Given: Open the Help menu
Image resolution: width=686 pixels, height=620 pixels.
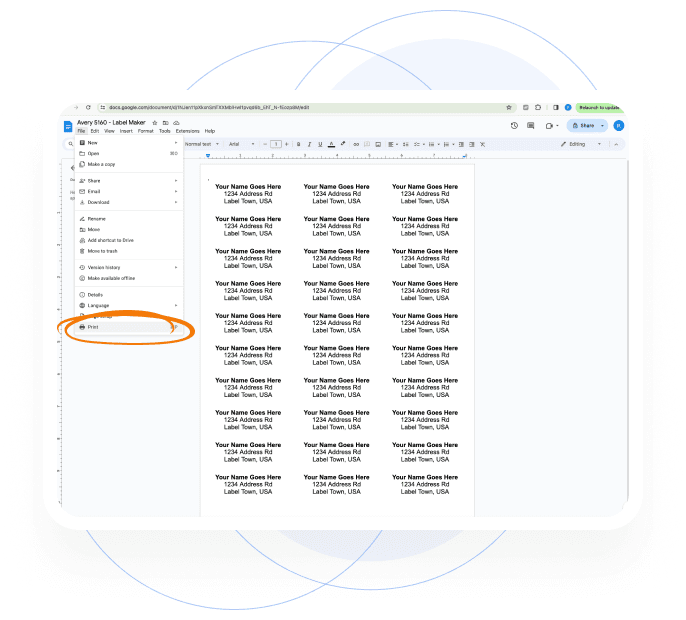Looking at the screenshot, I should point(210,131).
